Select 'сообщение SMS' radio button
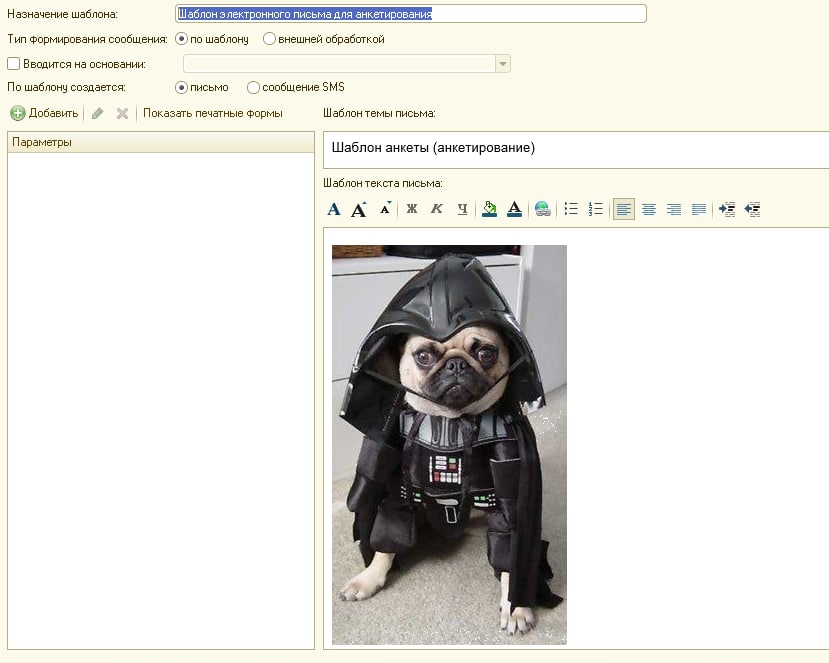Screen dimensions: 829x663 coord(253,87)
